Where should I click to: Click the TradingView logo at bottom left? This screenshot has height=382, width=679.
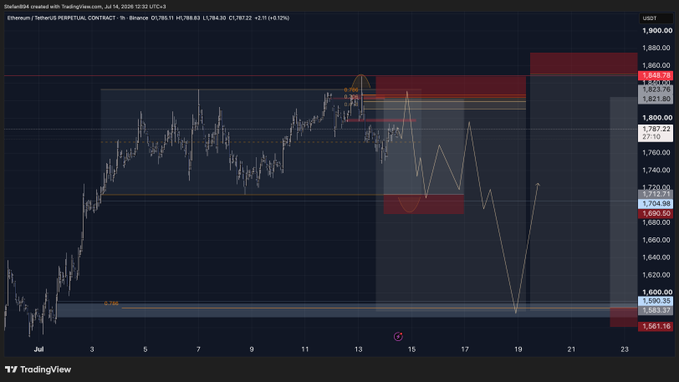(x=38, y=369)
